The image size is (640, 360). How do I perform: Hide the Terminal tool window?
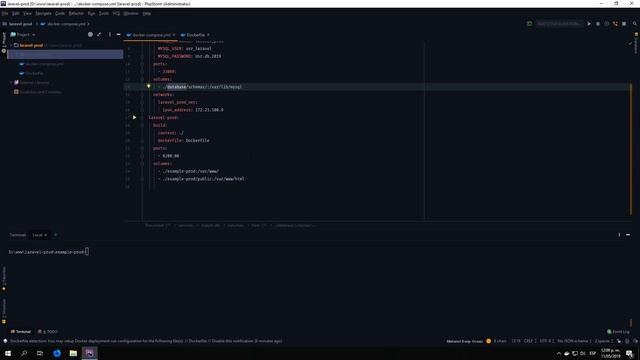(628, 235)
